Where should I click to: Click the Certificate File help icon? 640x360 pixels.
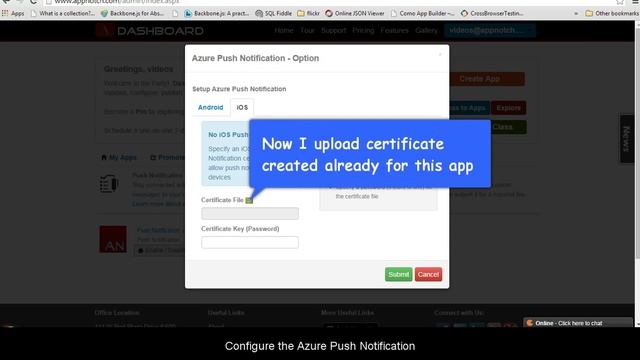click(249, 200)
